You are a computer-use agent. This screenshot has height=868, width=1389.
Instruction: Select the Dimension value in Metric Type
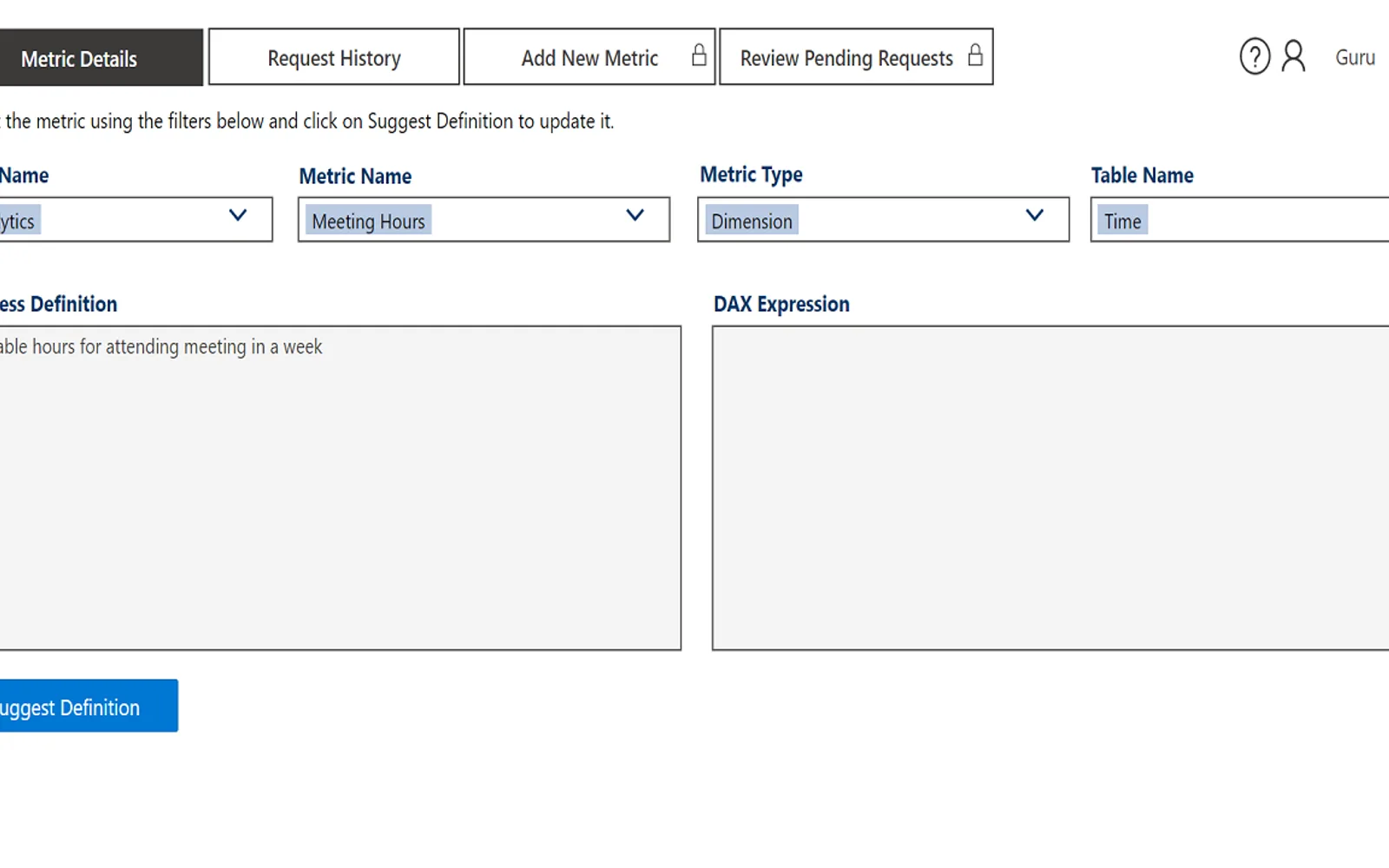click(752, 221)
